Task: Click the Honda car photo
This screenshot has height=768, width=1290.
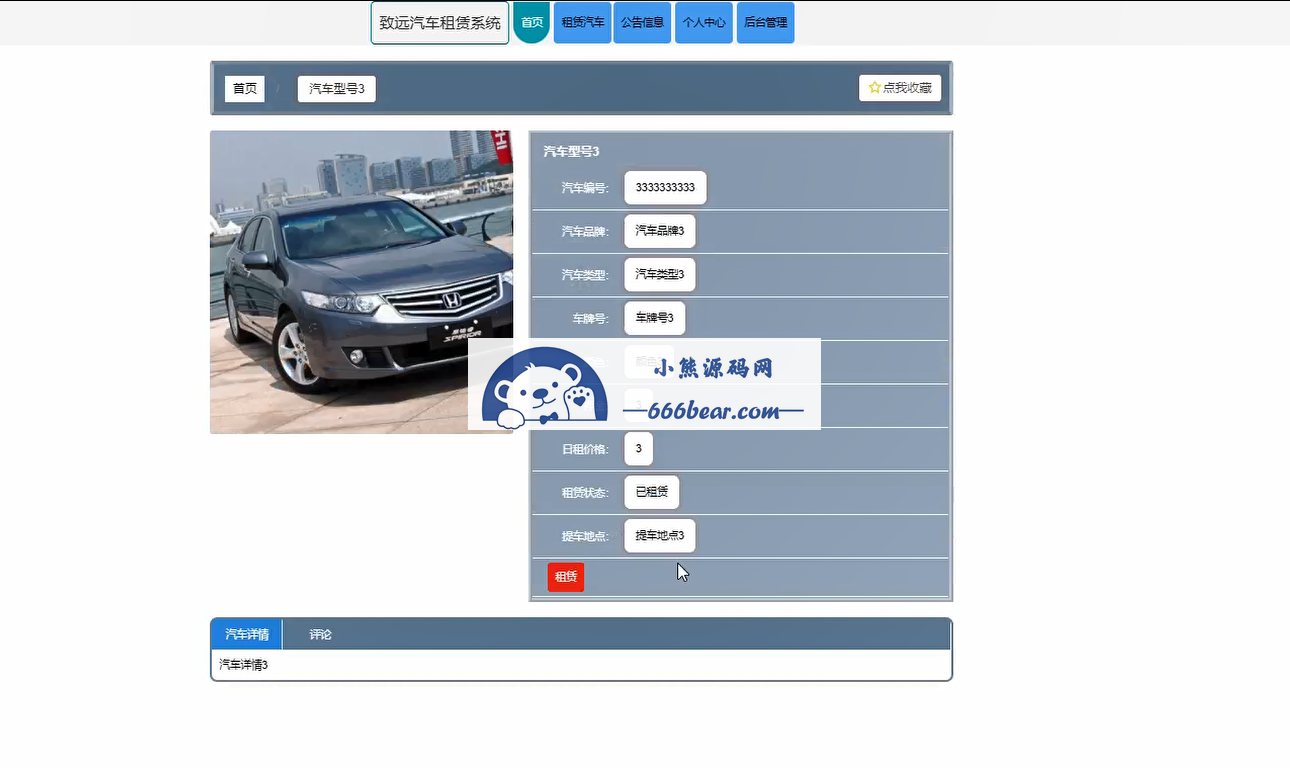Action: coord(361,282)
